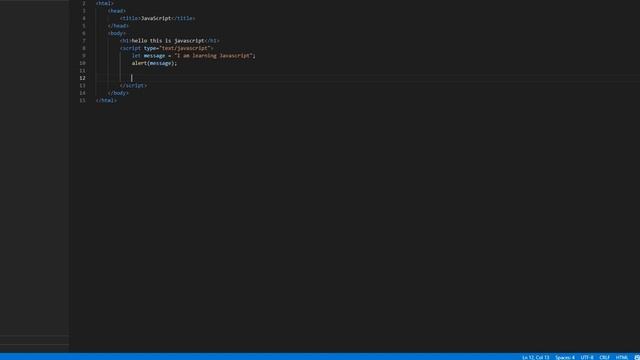Image resolution: width=640 pixels, height=360 pixels.
Task: Open HTML language mode selector
Action: (621, 357)
